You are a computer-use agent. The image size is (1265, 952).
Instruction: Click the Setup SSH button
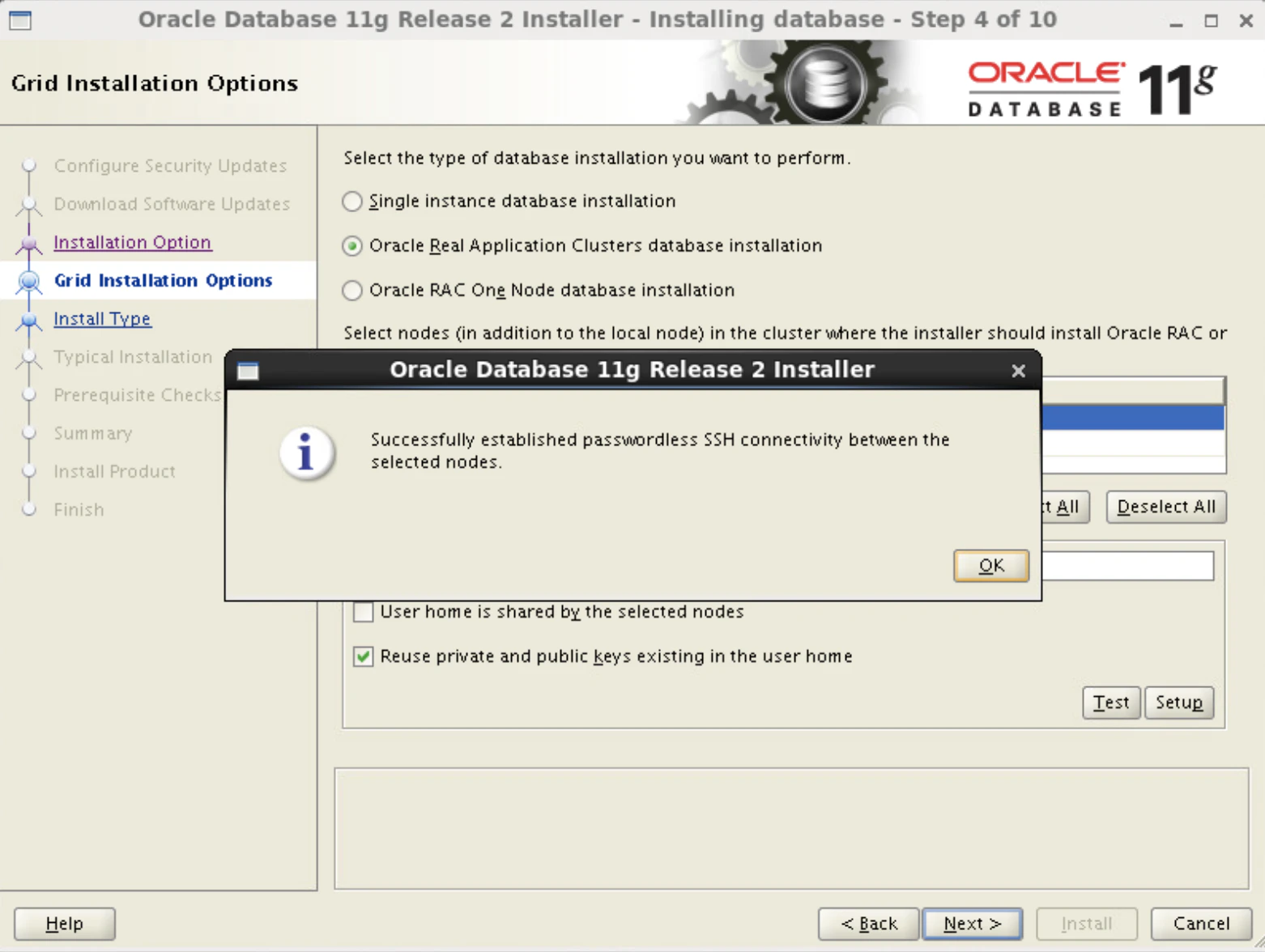(1179, 703)
